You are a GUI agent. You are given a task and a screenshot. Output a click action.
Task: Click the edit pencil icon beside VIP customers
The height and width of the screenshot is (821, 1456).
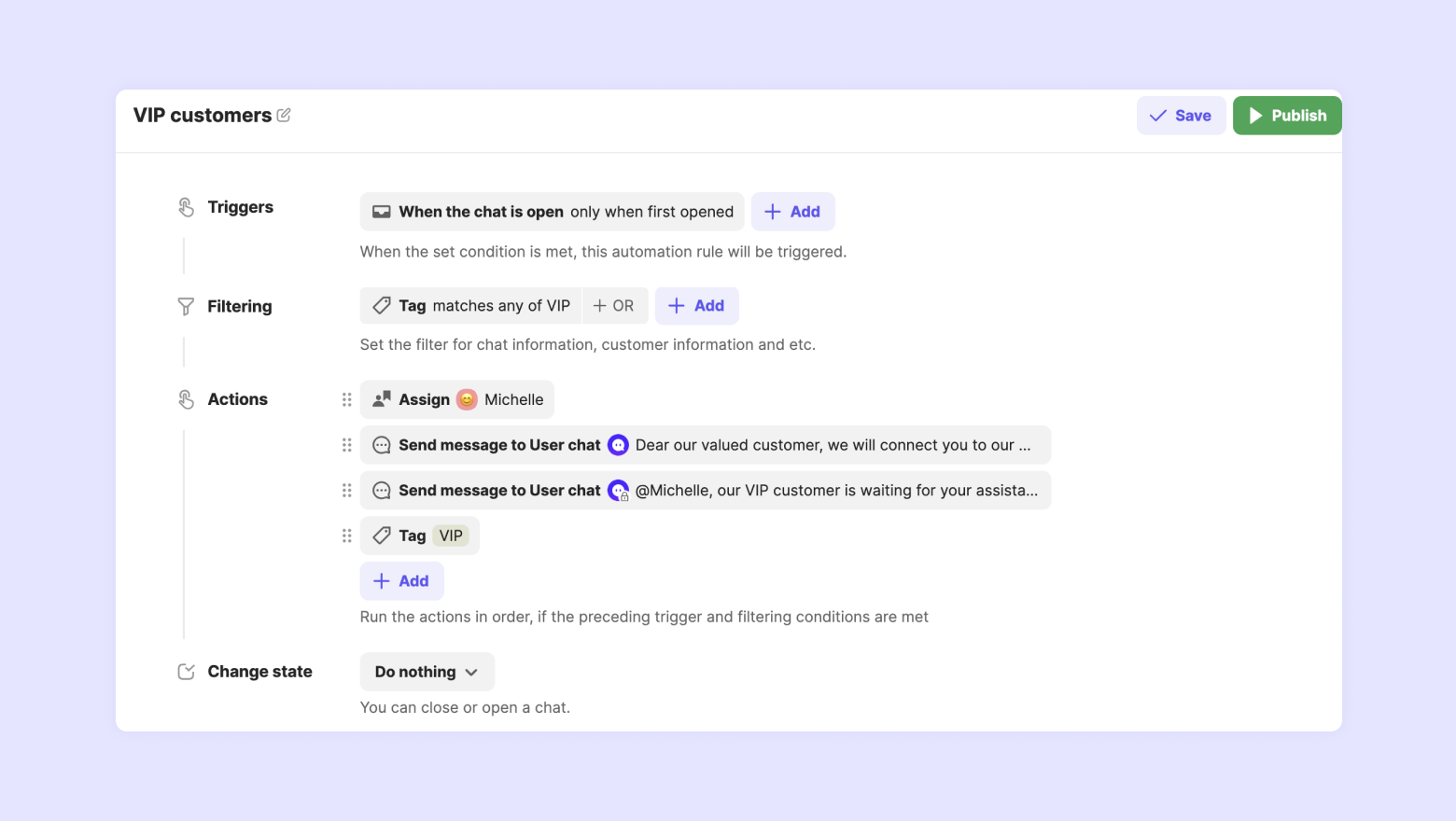[284, 115]
